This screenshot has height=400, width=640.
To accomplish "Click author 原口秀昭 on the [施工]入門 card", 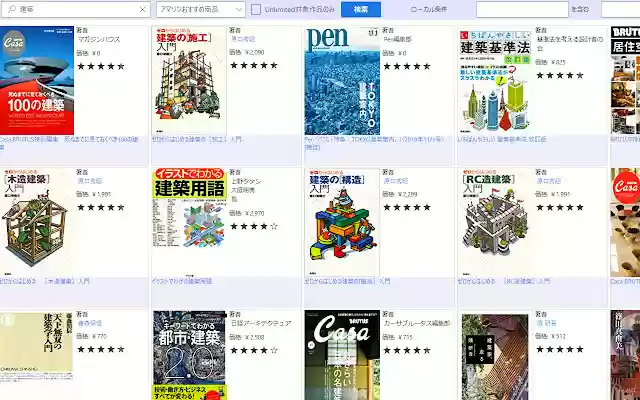I will click(x=243, y=39).
